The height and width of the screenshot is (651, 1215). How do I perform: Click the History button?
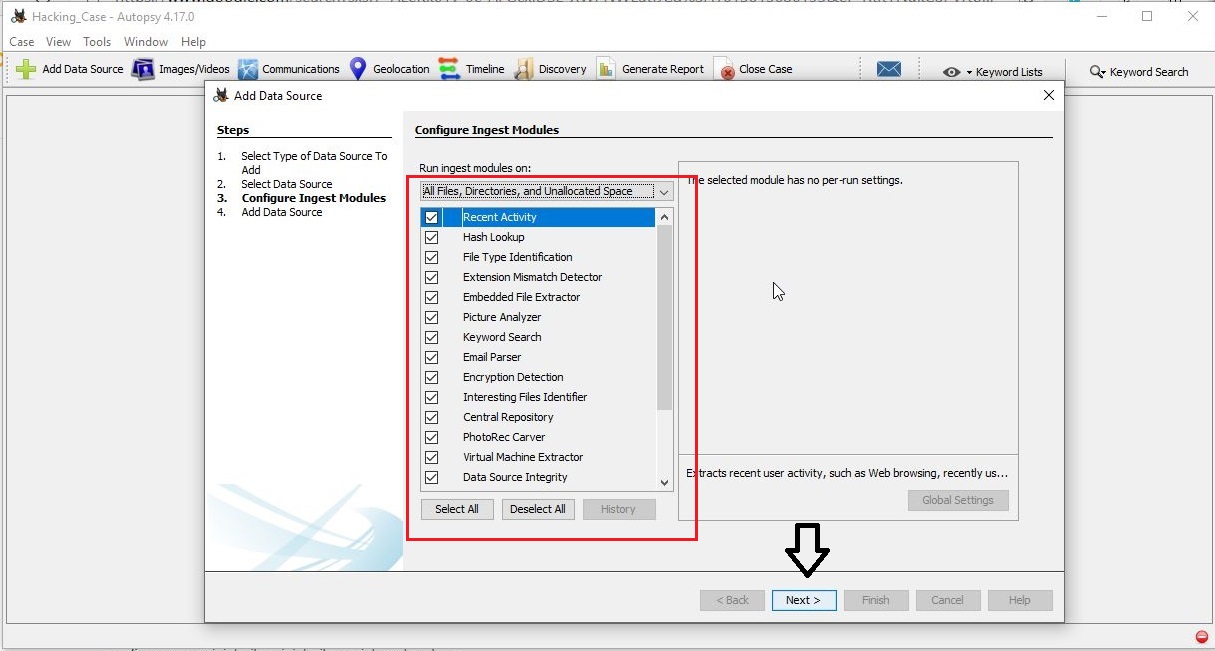point(618,509)
